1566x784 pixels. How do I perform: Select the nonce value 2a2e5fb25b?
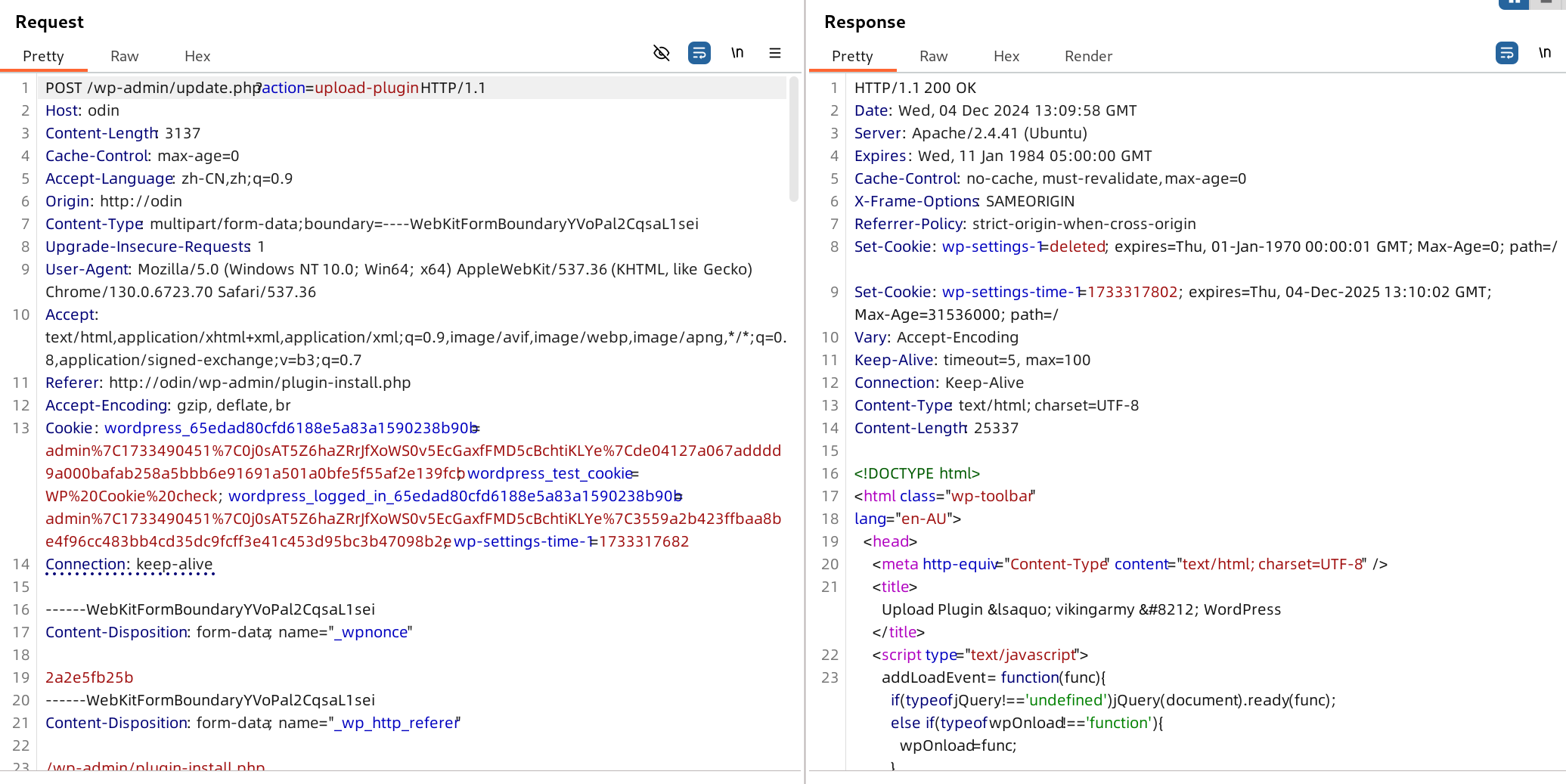tap(89, 677)
